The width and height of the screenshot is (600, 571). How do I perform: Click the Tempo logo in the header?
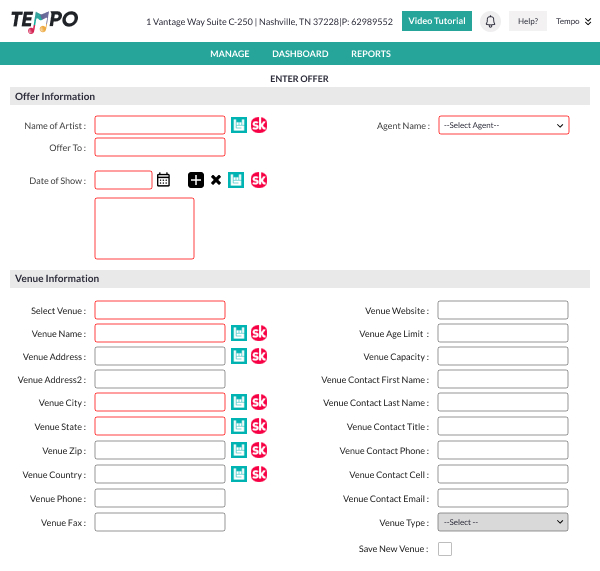pos(45,21)
